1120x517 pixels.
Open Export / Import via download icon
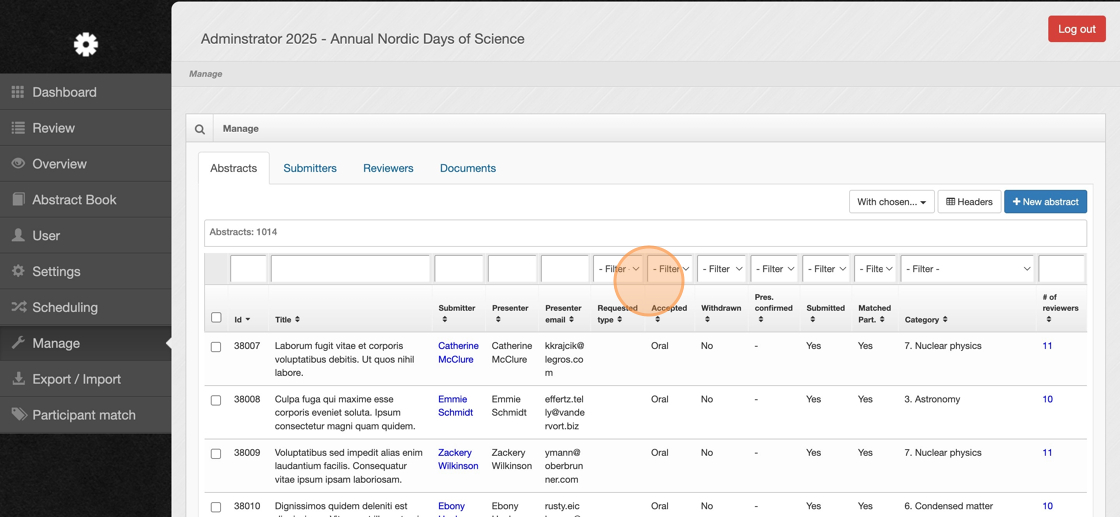click(18, 379)
